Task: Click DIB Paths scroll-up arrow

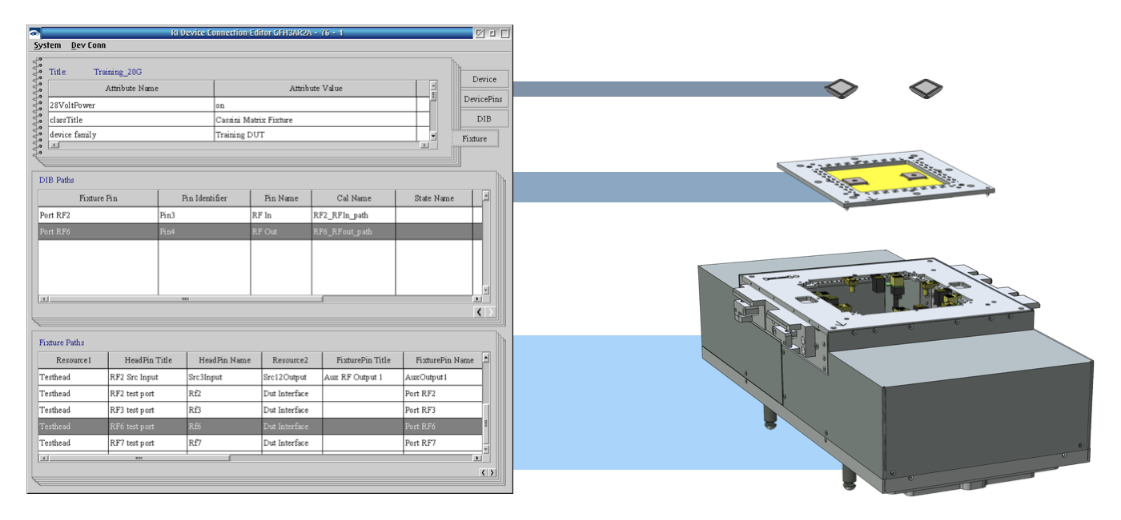Action: (x=486, y=194)
